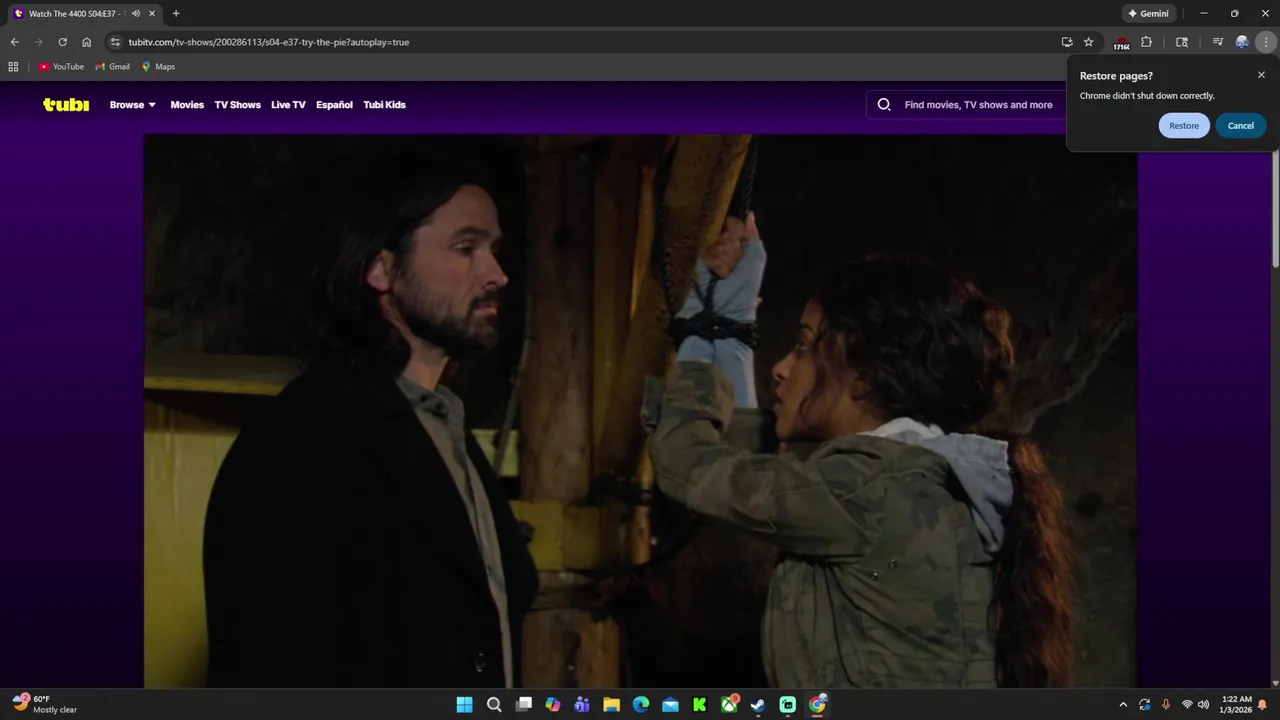Open Xbox app from taskbar
This screenshot has width=1280, height=720.
(730, 705)
